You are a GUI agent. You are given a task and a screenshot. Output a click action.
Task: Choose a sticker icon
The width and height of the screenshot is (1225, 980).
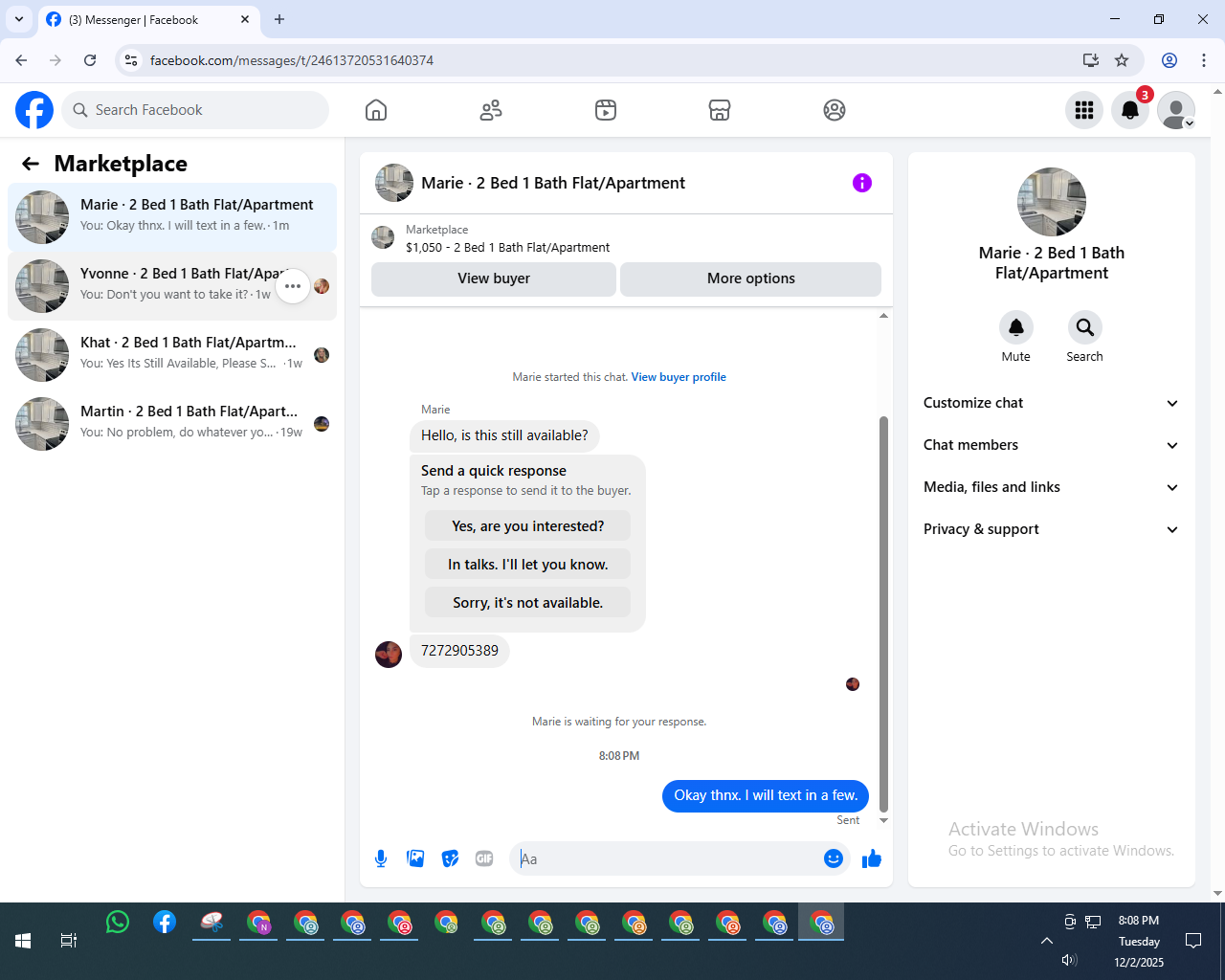(x=450, y=858)
